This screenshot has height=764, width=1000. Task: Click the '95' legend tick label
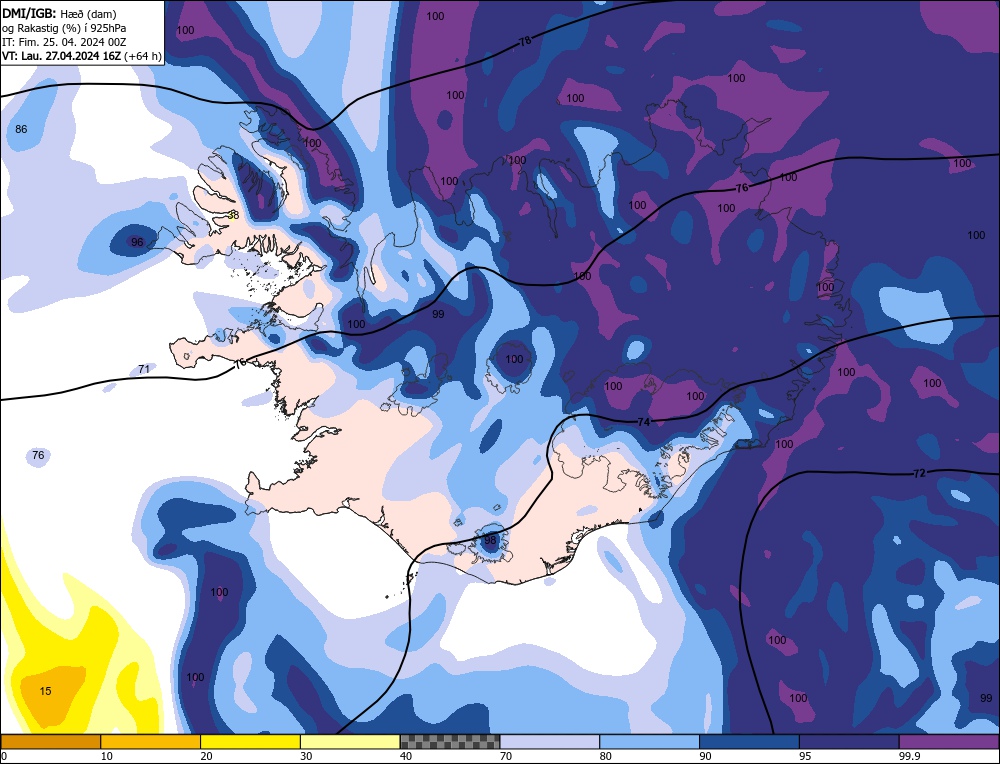point(805,756)
